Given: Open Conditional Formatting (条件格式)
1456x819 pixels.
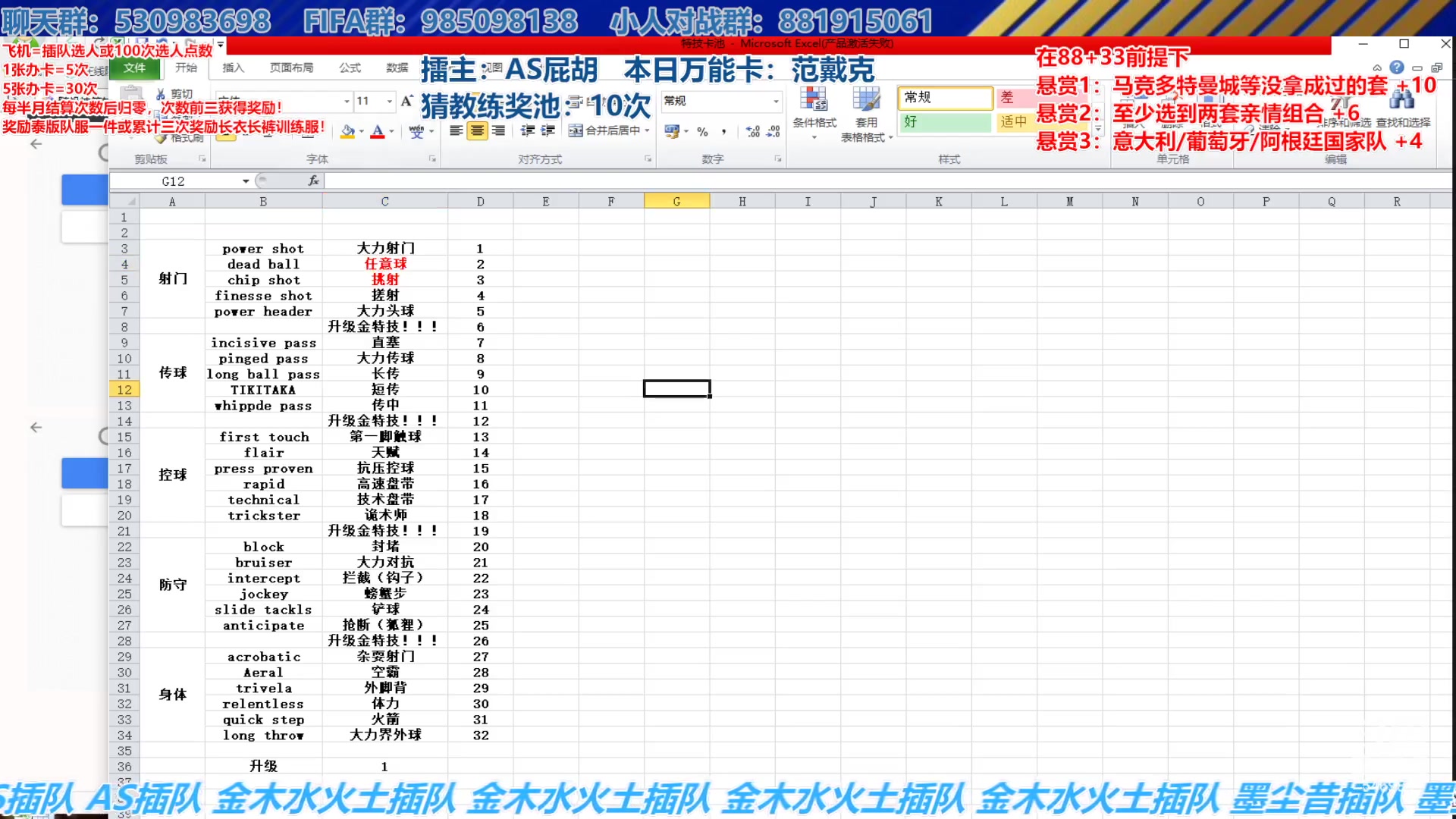Looking at the screenshot, I should (x=814, y=112).
